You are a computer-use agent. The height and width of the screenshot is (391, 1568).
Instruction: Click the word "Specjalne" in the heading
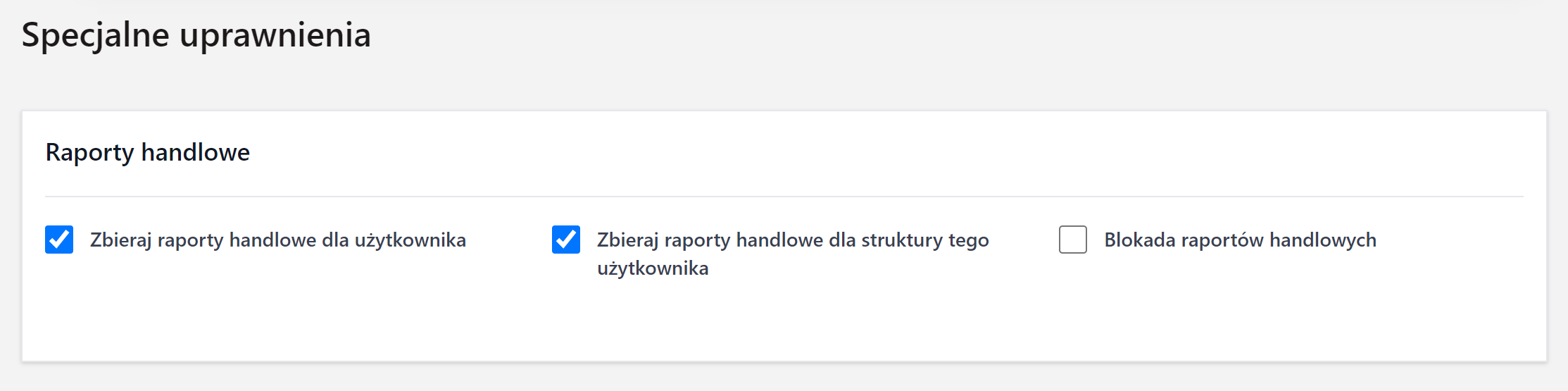[x=95, y=35]
